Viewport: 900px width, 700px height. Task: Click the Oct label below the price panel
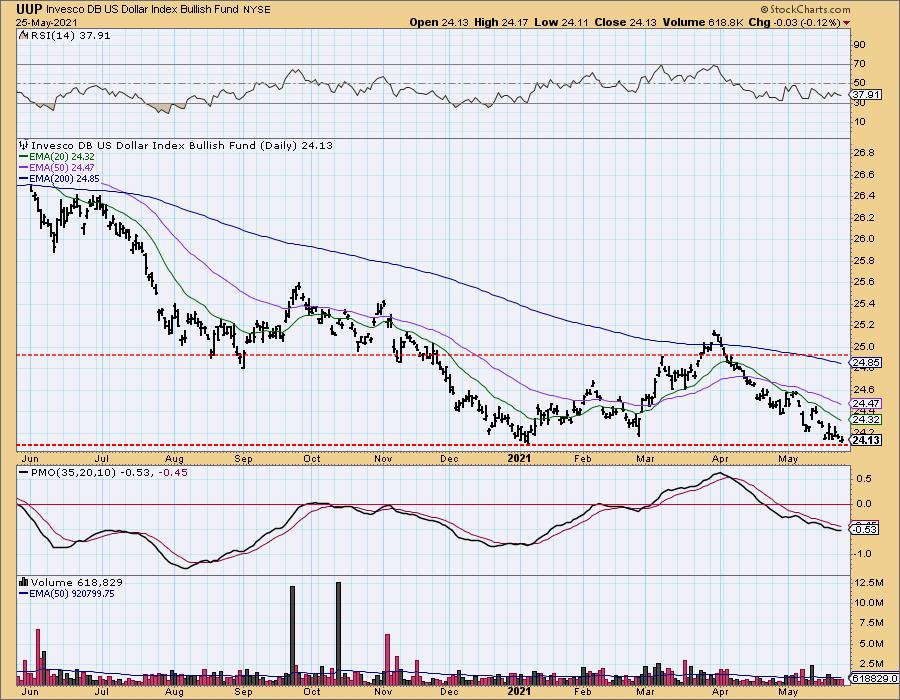pos(312,458)
